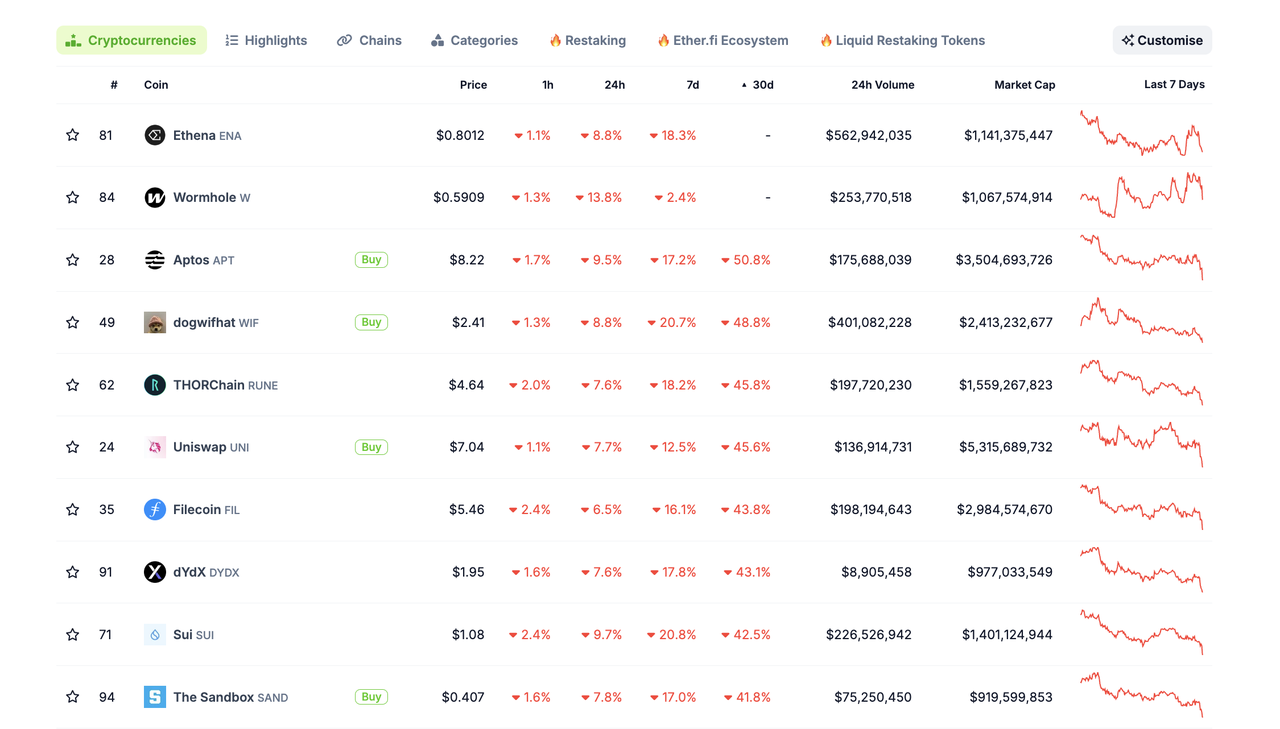Screen dimensions: 1280x729
Task: Click the Filecoin logo icon
Action: tap(155, 510)
